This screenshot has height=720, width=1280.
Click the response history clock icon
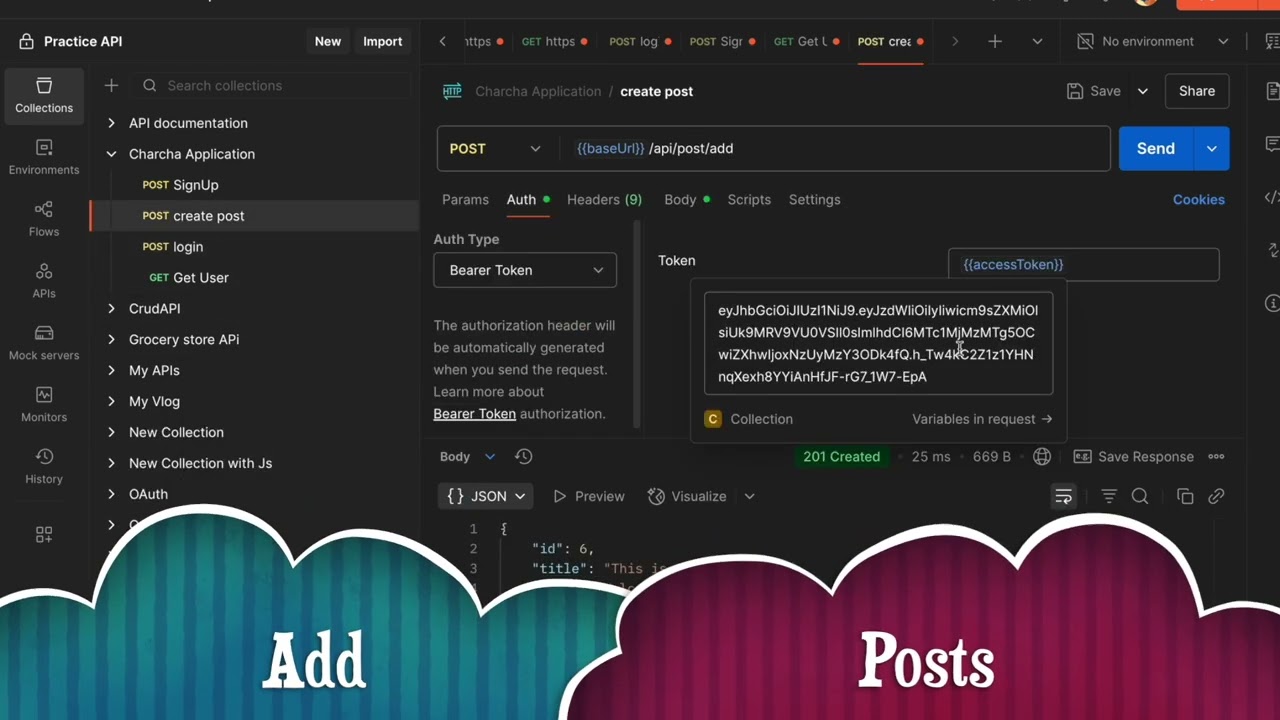pos(523,456)
